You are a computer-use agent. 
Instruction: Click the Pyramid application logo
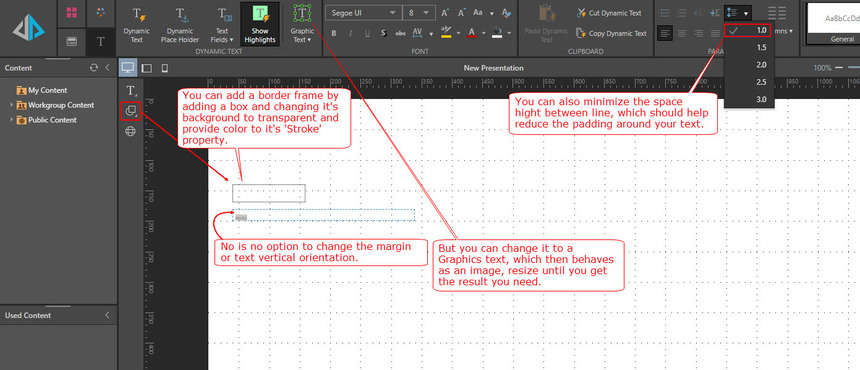29,28
